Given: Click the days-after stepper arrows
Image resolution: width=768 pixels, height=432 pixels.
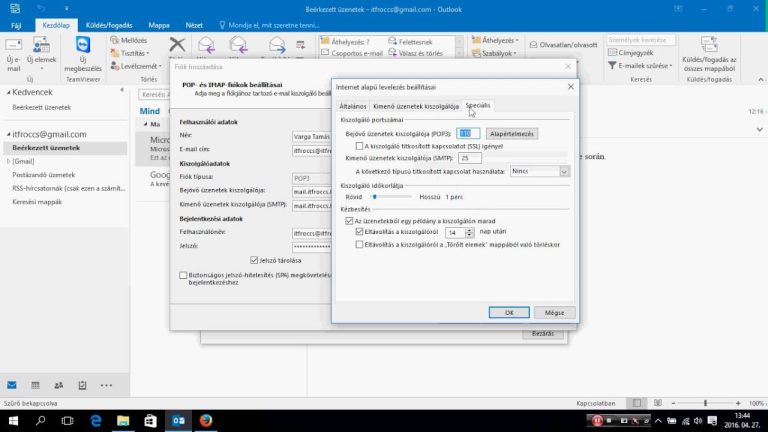Looking at the screenshot, I should pos(469,232).
